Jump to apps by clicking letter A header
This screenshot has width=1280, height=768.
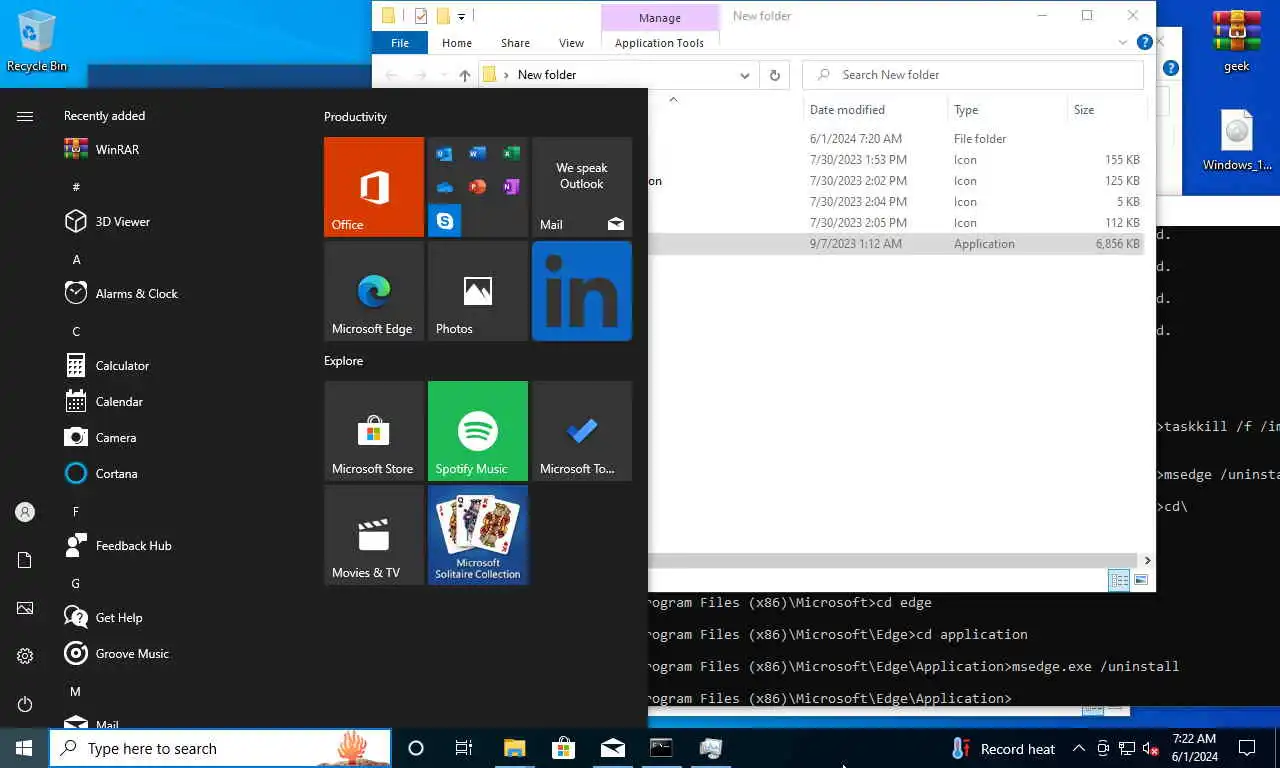point(76,259)
